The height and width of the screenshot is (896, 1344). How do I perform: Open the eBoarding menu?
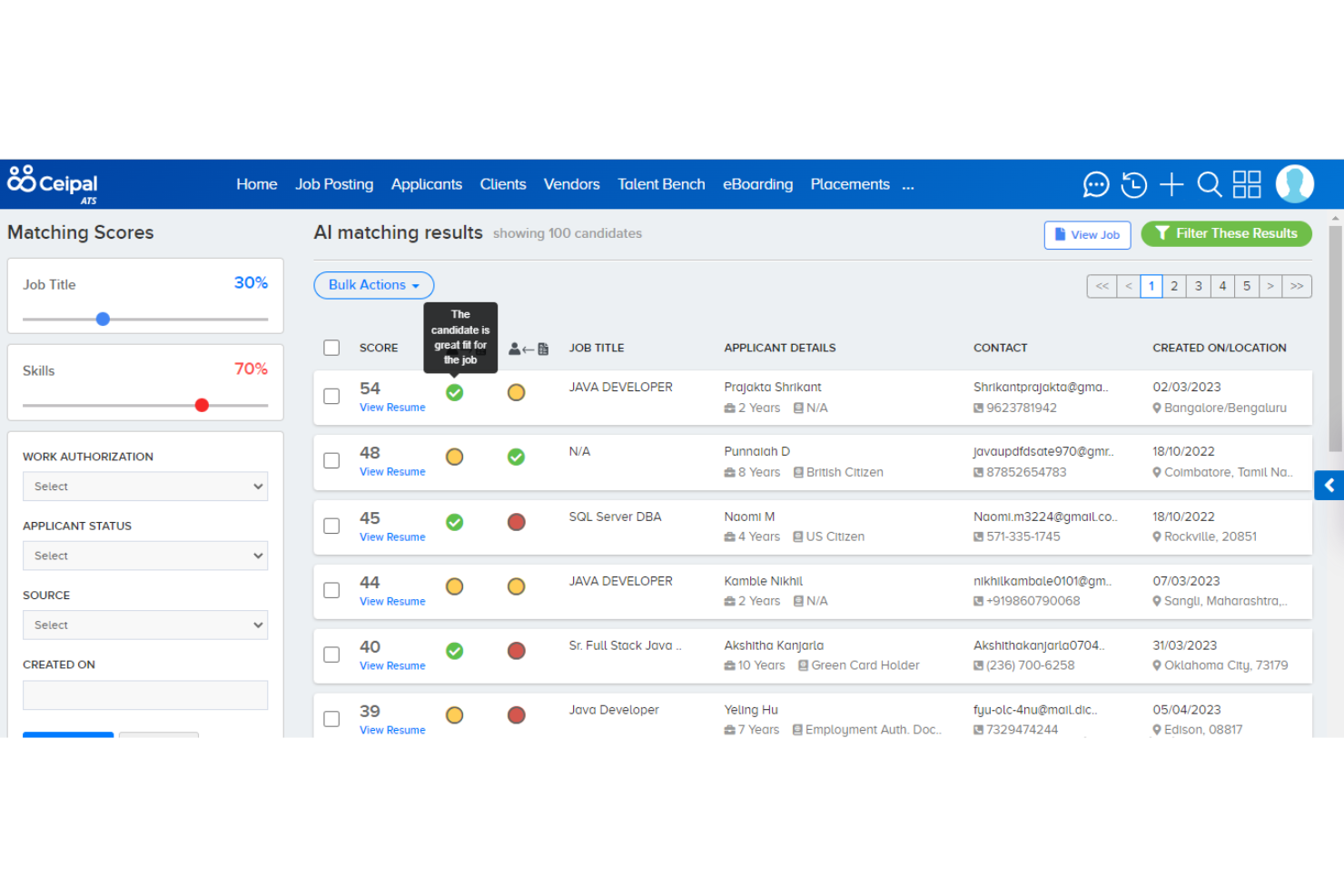pyautogui.click(x=758, y=184)
